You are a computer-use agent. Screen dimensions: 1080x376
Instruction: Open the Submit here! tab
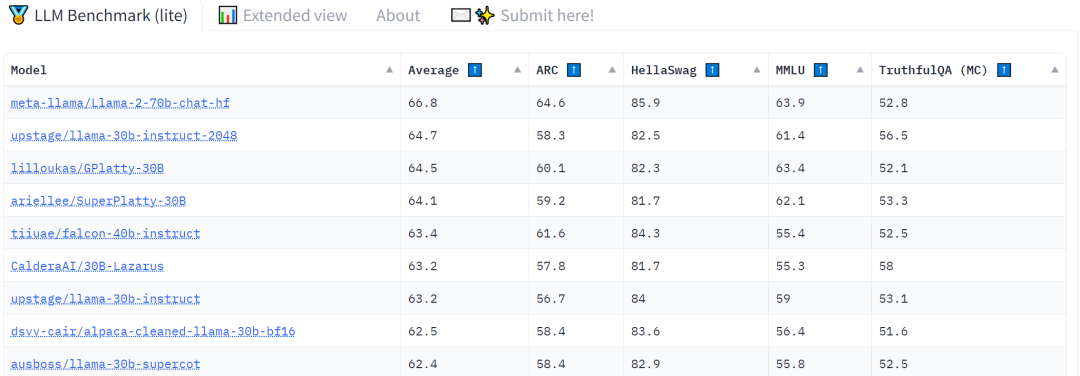click(522, 15)
